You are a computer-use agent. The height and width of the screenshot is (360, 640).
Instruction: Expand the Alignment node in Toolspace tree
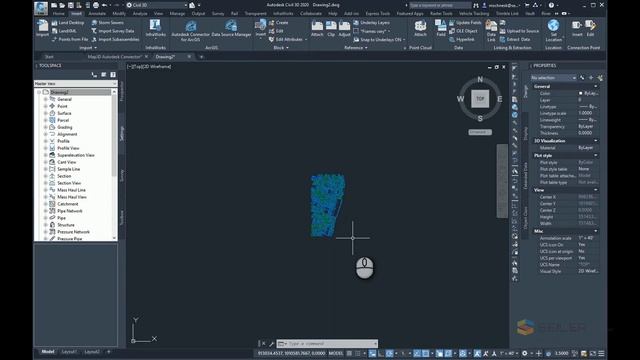(45, 134)
